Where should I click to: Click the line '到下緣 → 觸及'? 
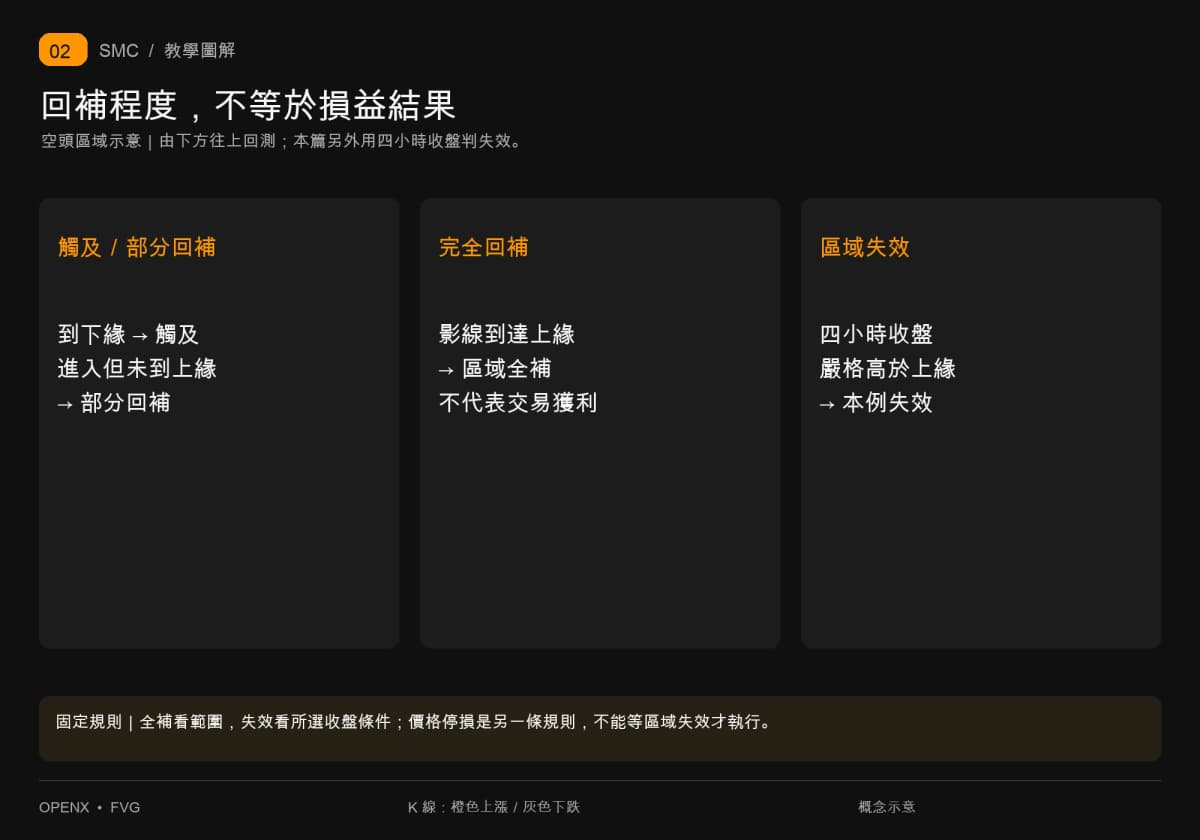point(129,334)
